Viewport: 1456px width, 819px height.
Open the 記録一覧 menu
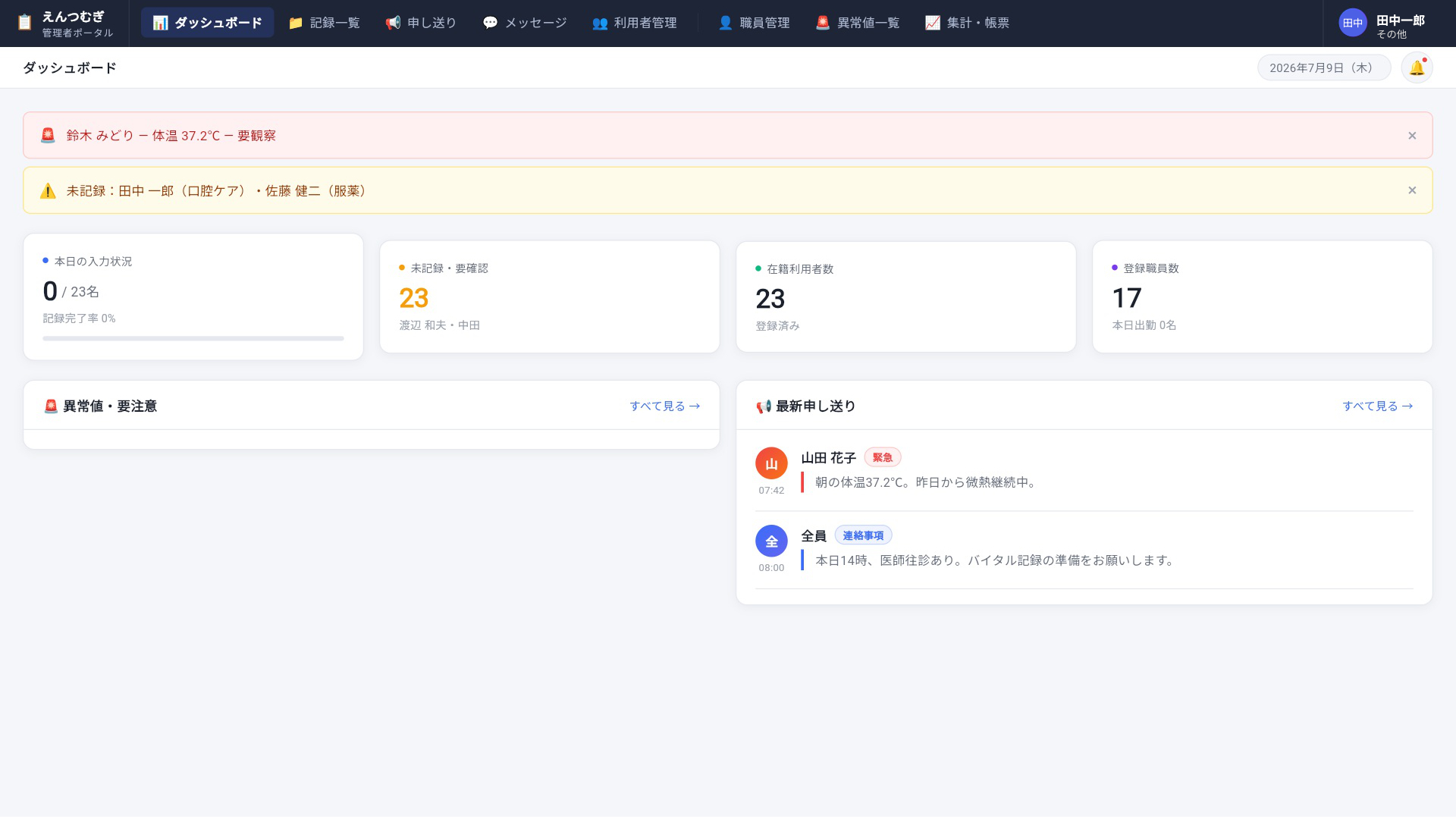coord(324,23)
